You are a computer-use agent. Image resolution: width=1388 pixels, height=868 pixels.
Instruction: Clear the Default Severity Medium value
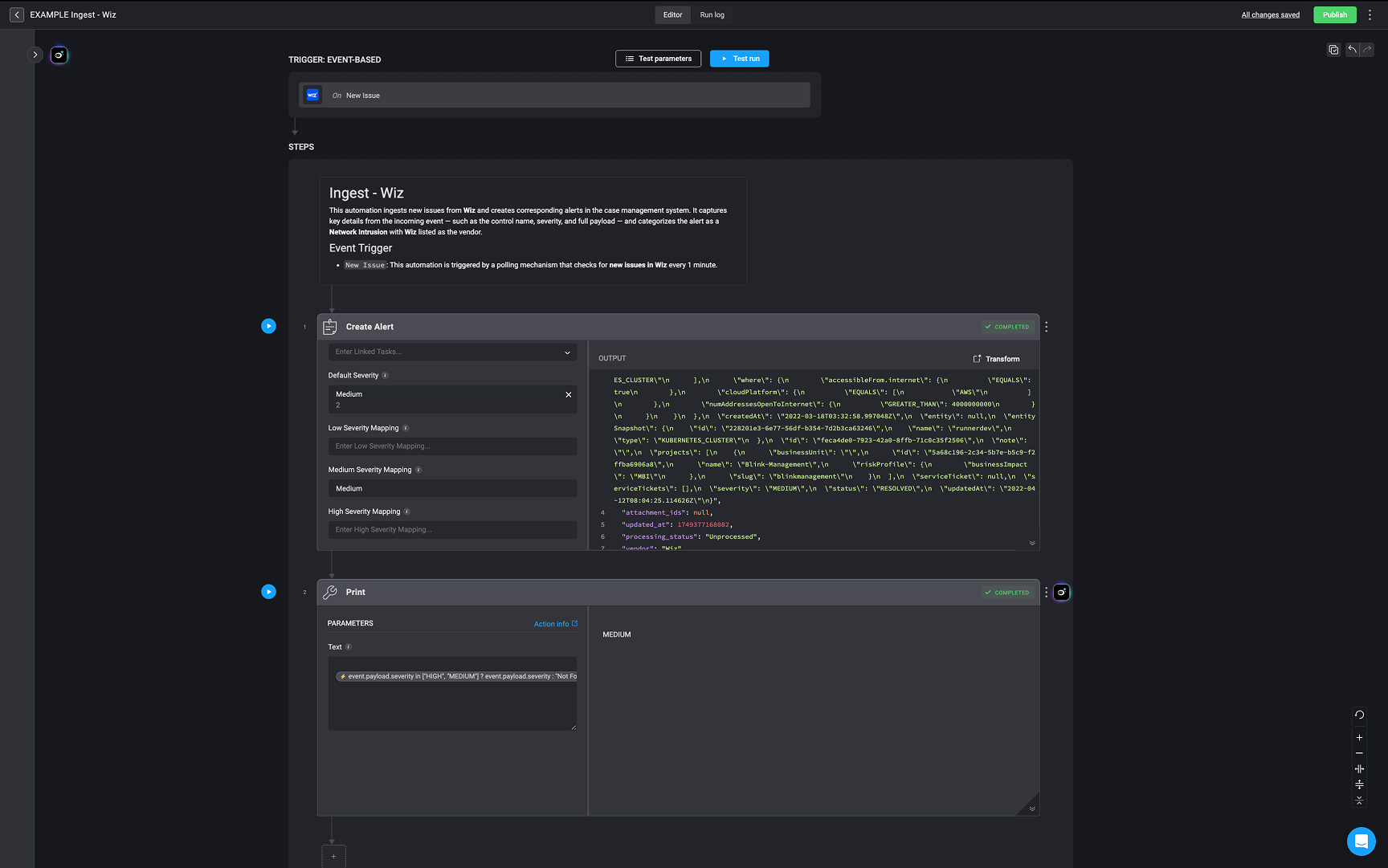pyautogui.click(x=568, y=394)
